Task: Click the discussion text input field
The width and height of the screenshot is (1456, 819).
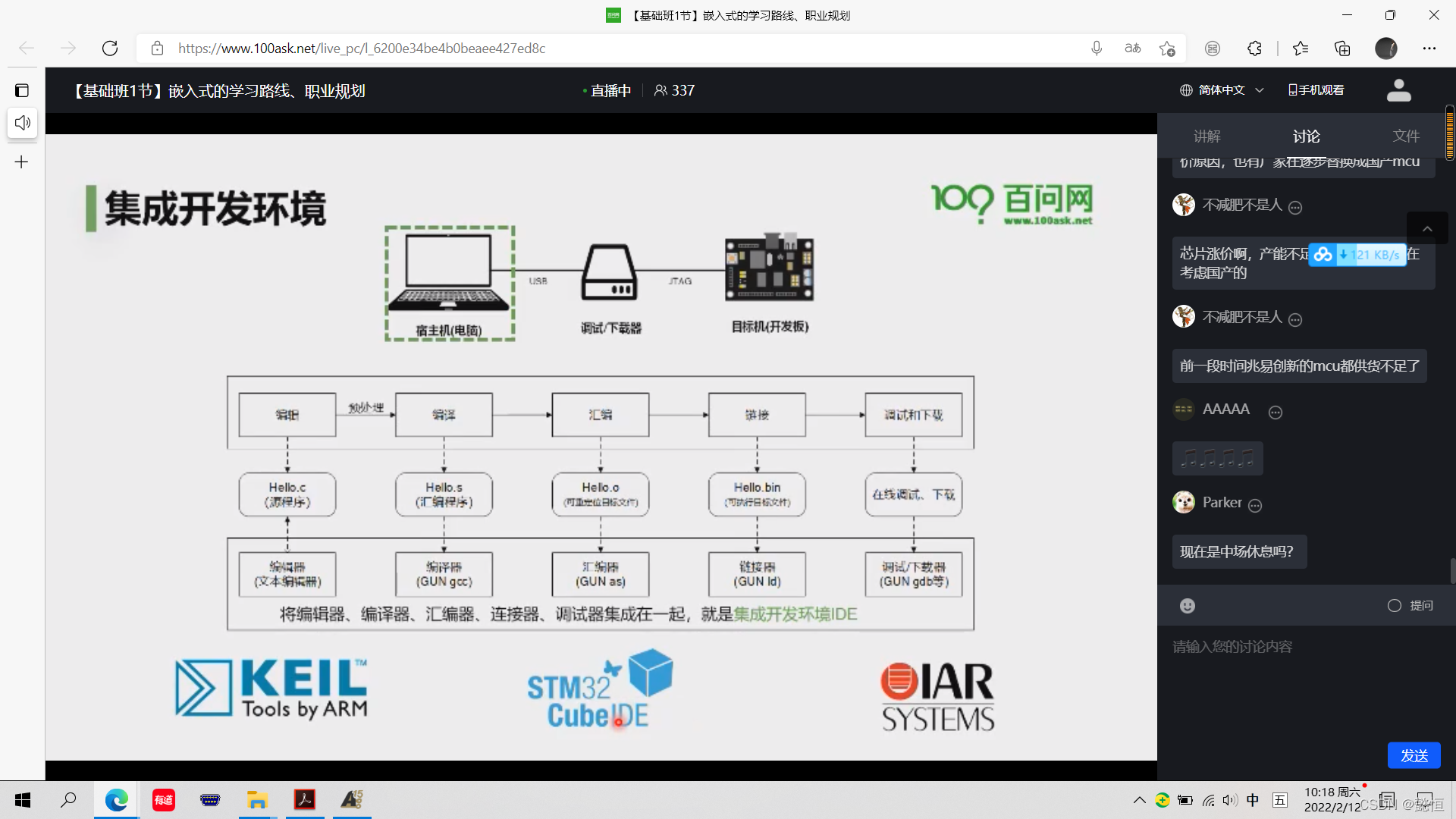Action: pos(1305,682)
